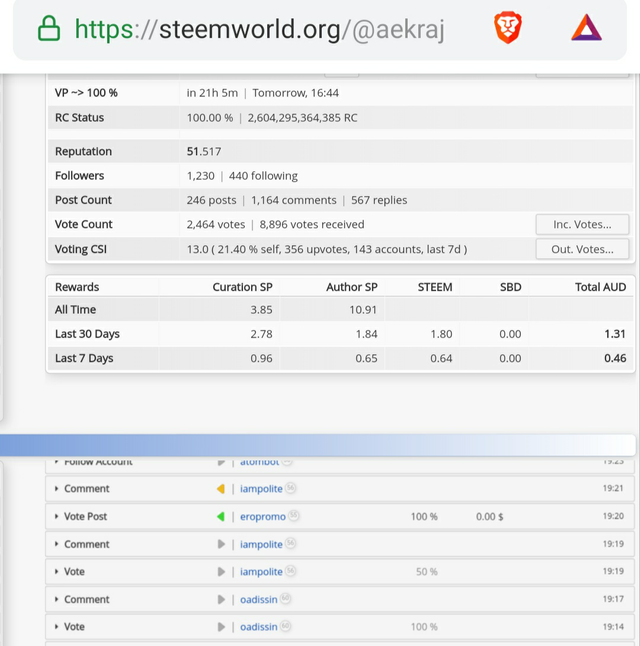Click reputation badge beside oadissin at 19:17
The height and width of the screenshot is (646, 640).
[286, 598]
